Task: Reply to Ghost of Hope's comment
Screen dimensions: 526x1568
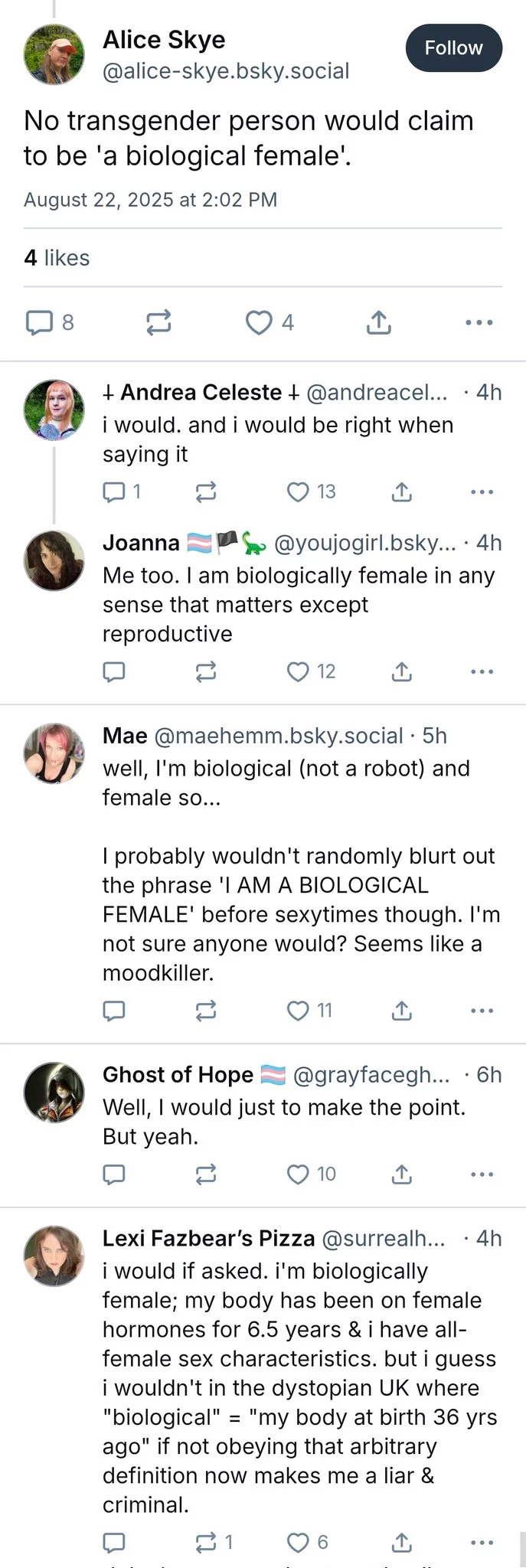Action: pyautogui.click(x=114, y=1174)
